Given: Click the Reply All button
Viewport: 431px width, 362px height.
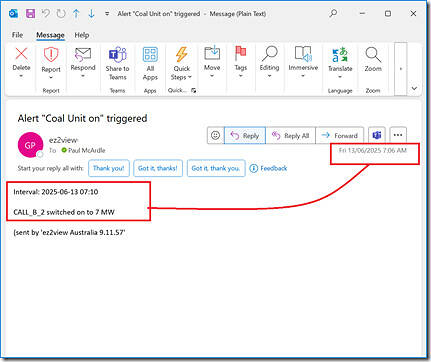Looking at the screenshot, I should (290, 135).
